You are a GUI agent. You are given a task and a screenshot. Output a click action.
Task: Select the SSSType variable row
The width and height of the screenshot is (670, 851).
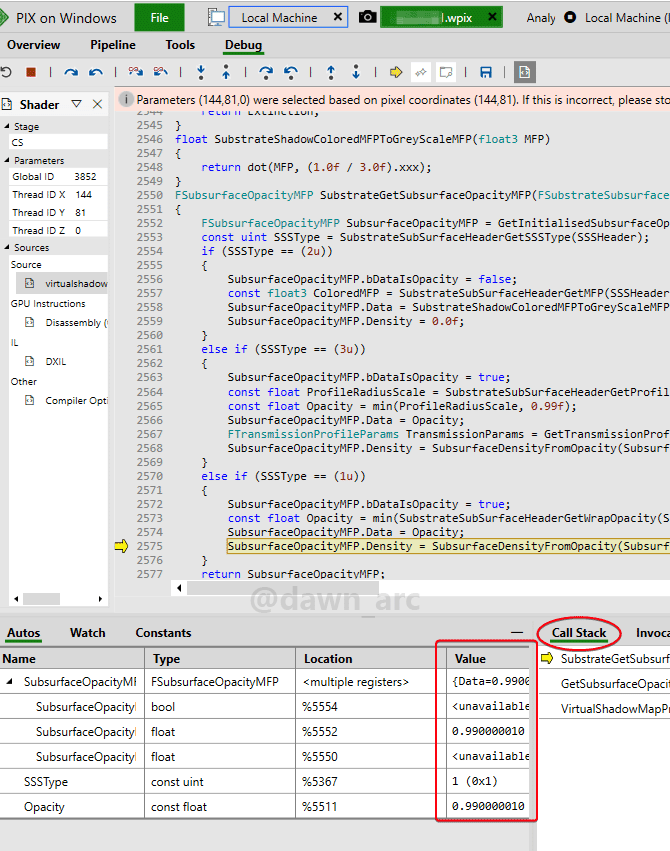coord(264,782)
